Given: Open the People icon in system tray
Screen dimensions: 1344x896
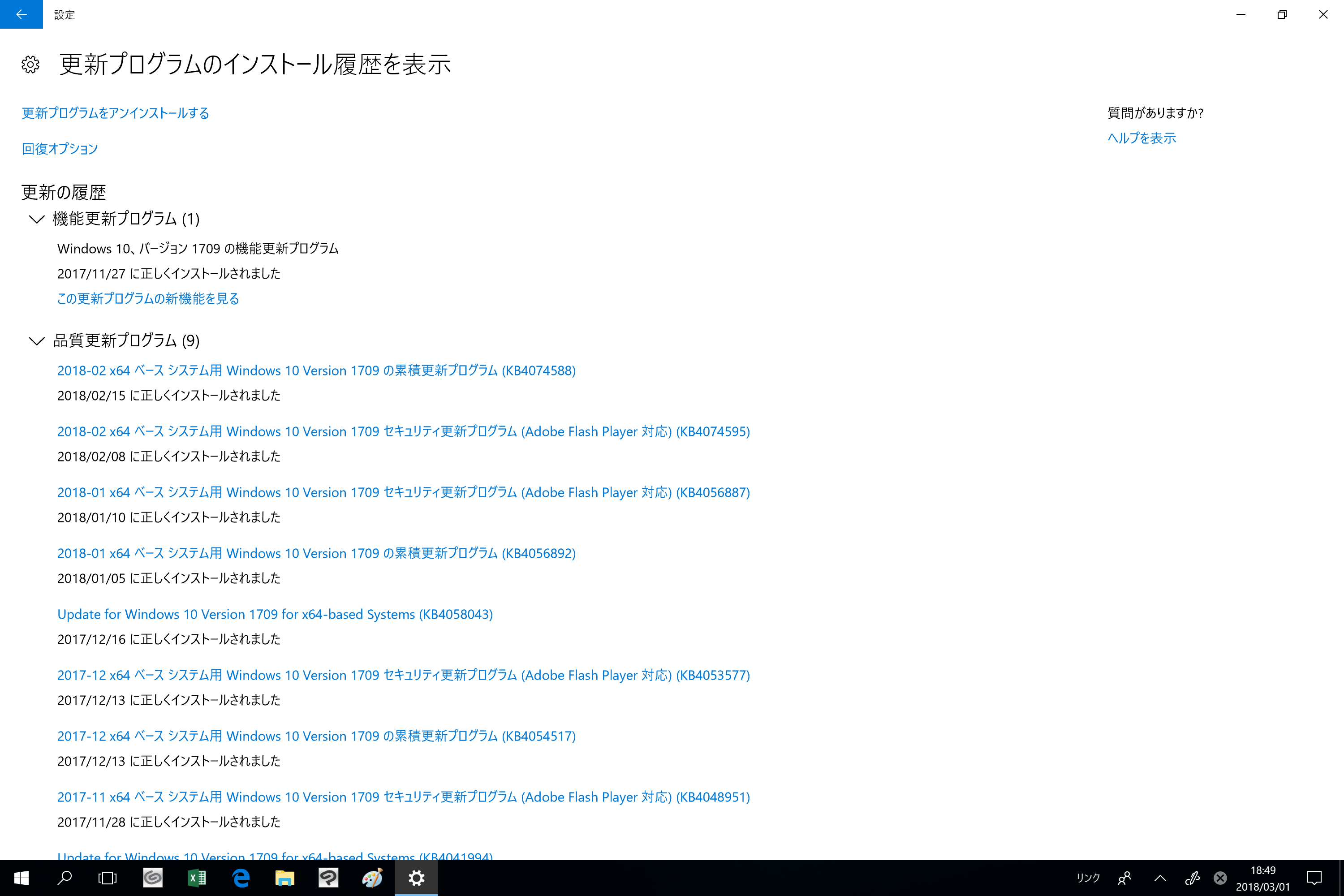Looking at the screenshot, I should (x=1124, y=878).
